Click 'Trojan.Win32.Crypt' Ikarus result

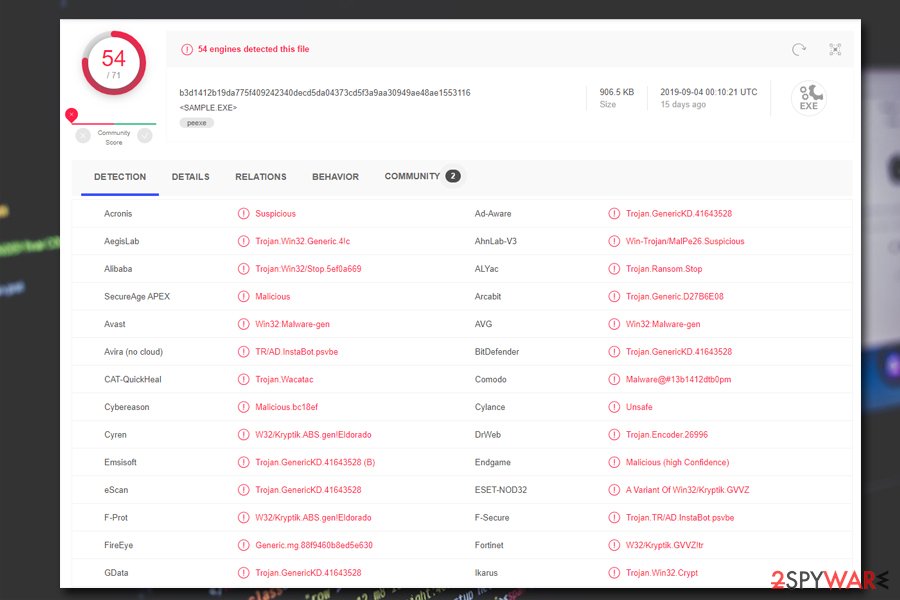pyautogui.click(x=662, y=572)
